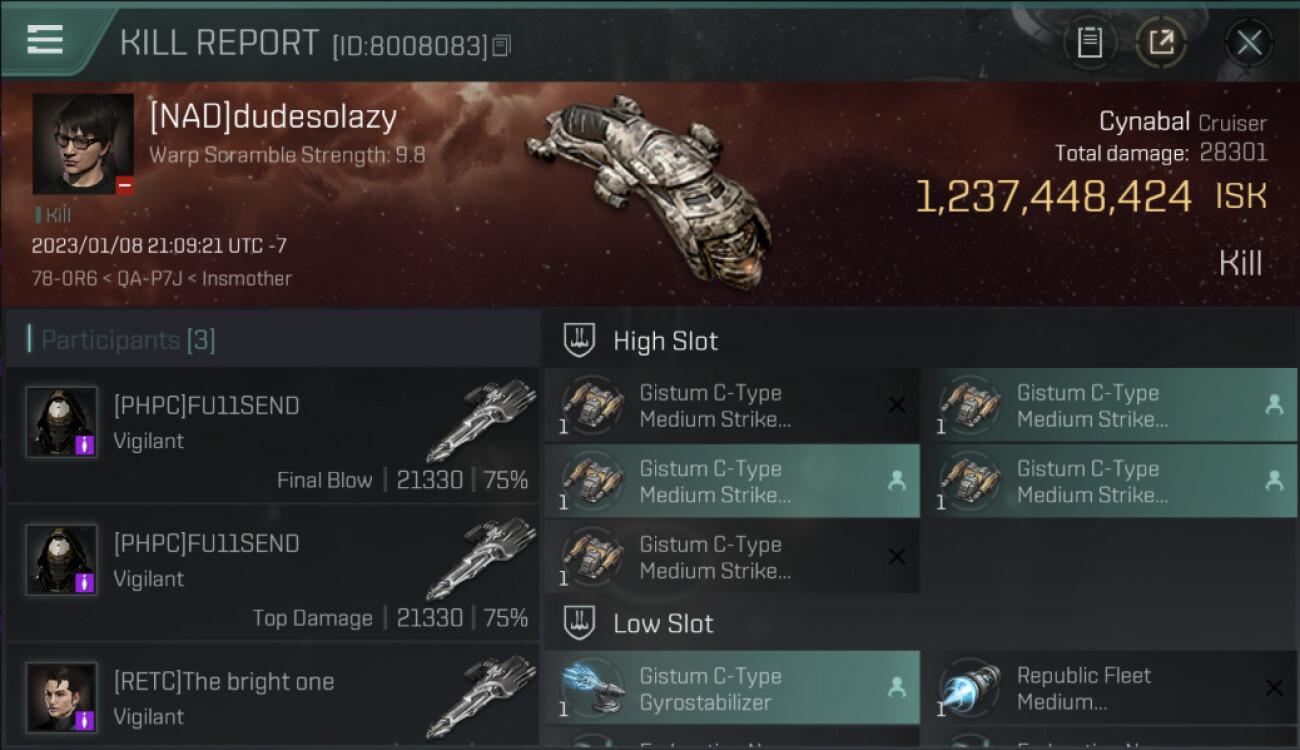This screenshot has width=1300, height=750.
Task: Open FU11SEND Top Damage participant entry
Action: point(272,572)
